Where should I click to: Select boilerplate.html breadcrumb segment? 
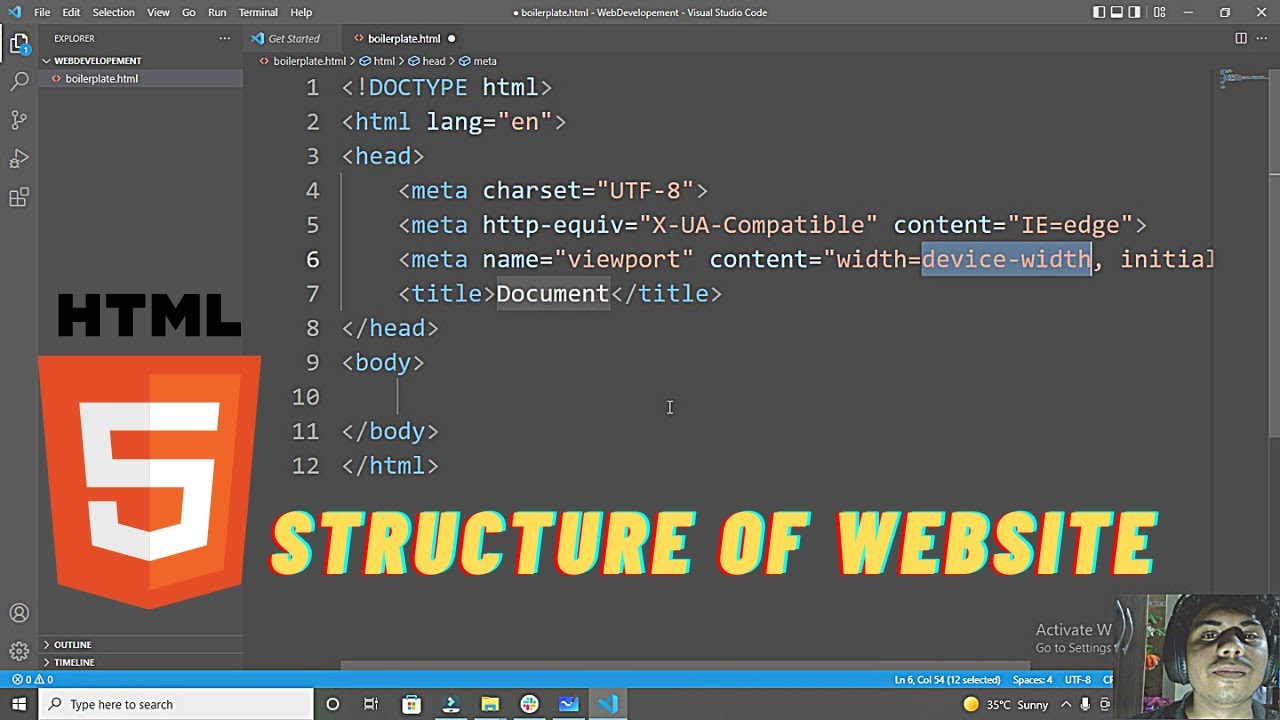(x=302, y=61)
